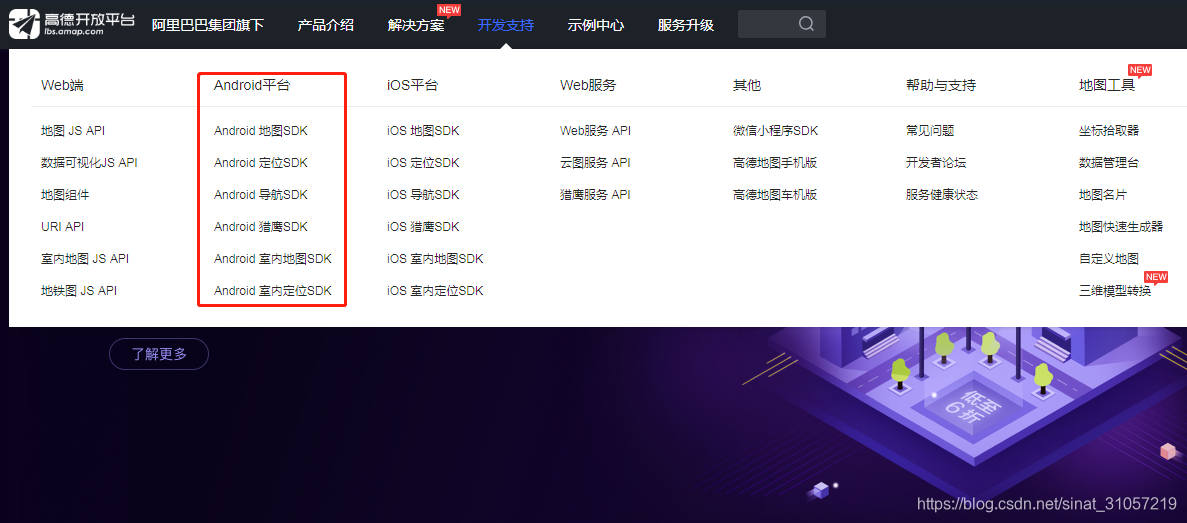
Task: Open Android 地图SDK link
Action: point(261,130)
